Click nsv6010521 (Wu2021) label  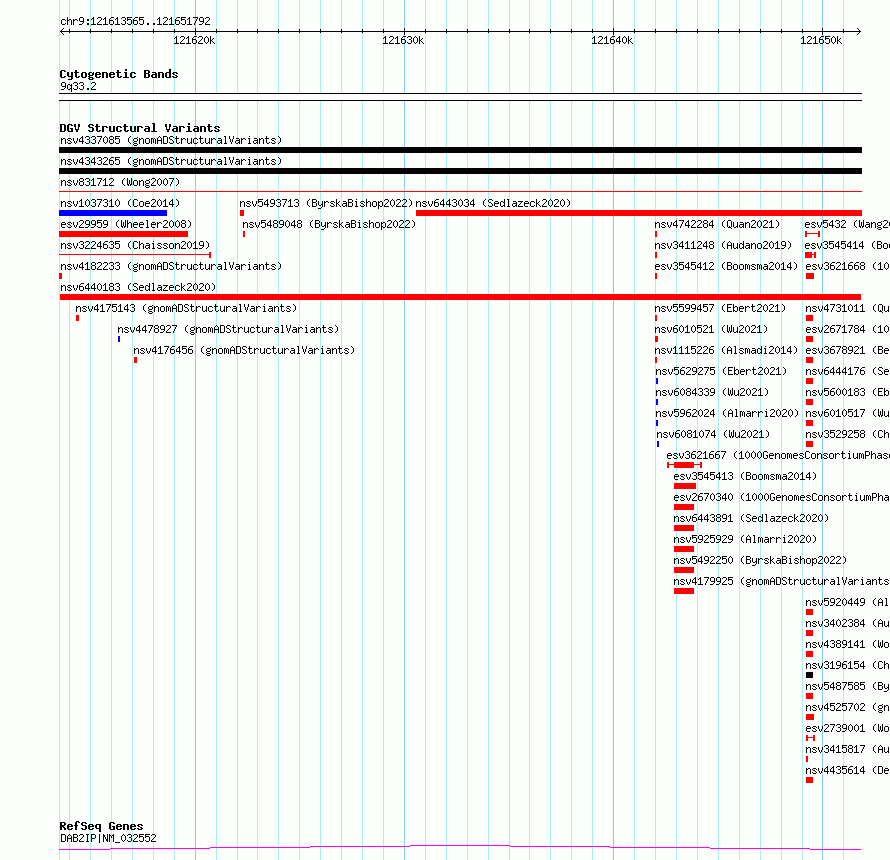click(711, 329)
